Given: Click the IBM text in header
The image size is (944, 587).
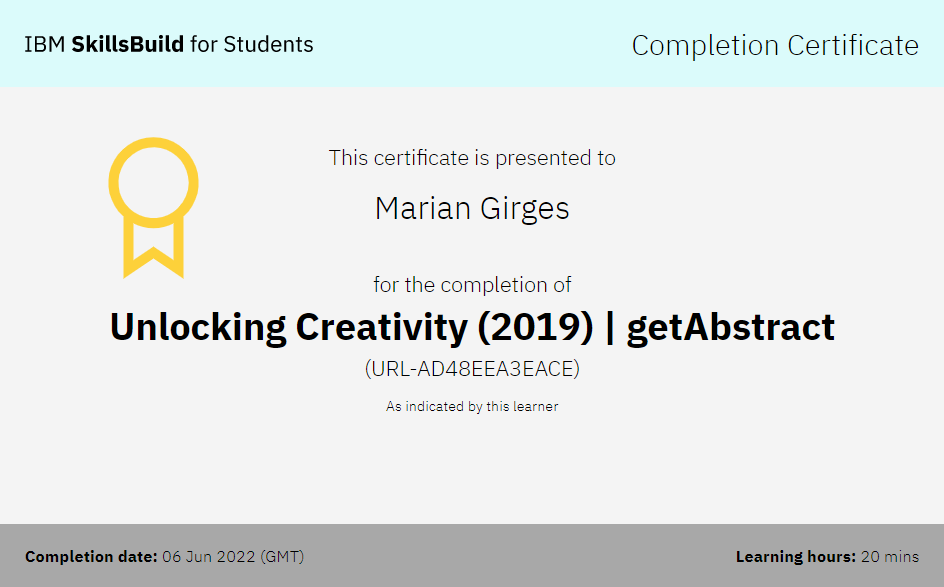Looking at the screenshot, I should [45, 45].
